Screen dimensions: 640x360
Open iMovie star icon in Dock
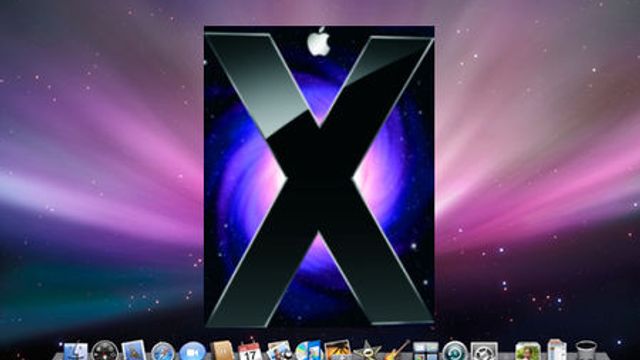367,351
